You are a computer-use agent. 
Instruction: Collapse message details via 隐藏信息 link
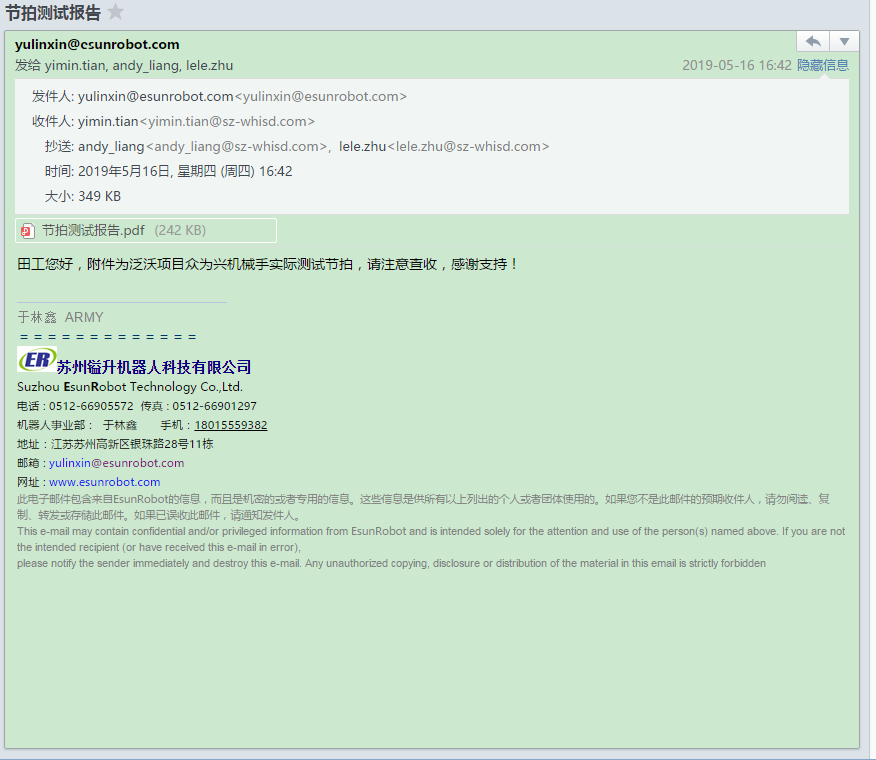(x=822, y=64)
